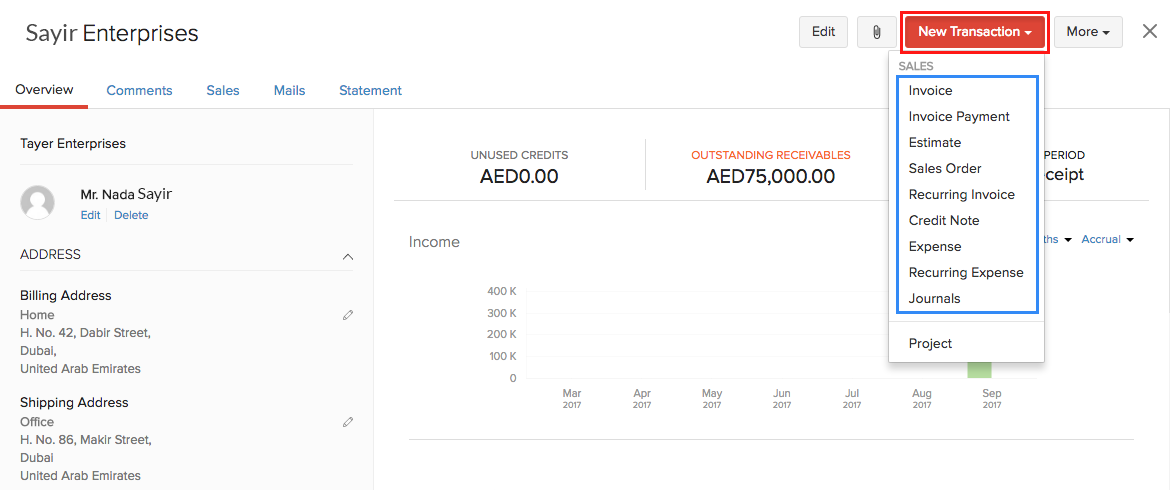This screenshot has height=490, width=1170.
Task: Edit the Billing Address with pencil icon
Action: tap(348, 315)
